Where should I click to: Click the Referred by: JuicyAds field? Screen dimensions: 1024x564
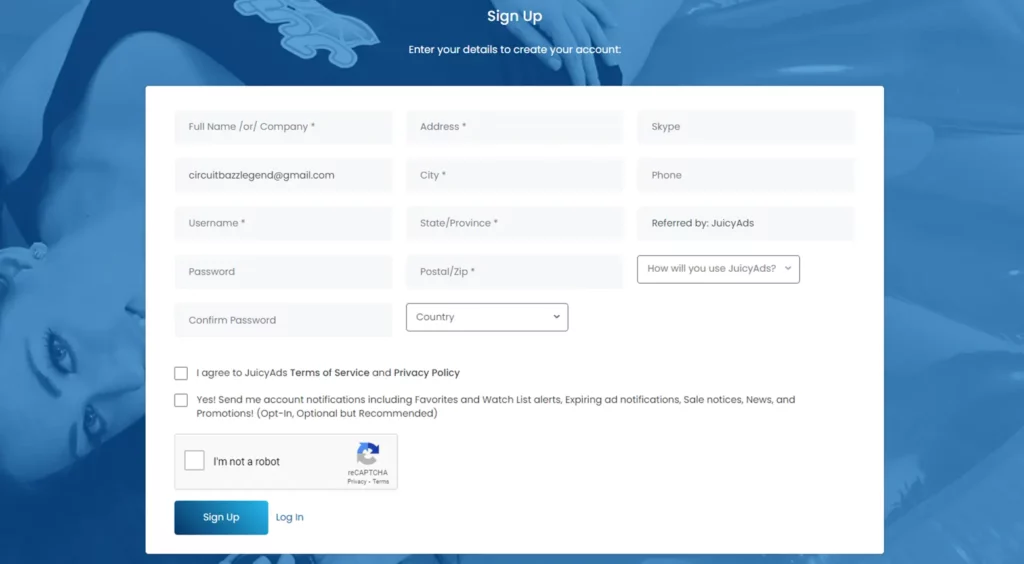pyautogui.click(x=746, y=223)
